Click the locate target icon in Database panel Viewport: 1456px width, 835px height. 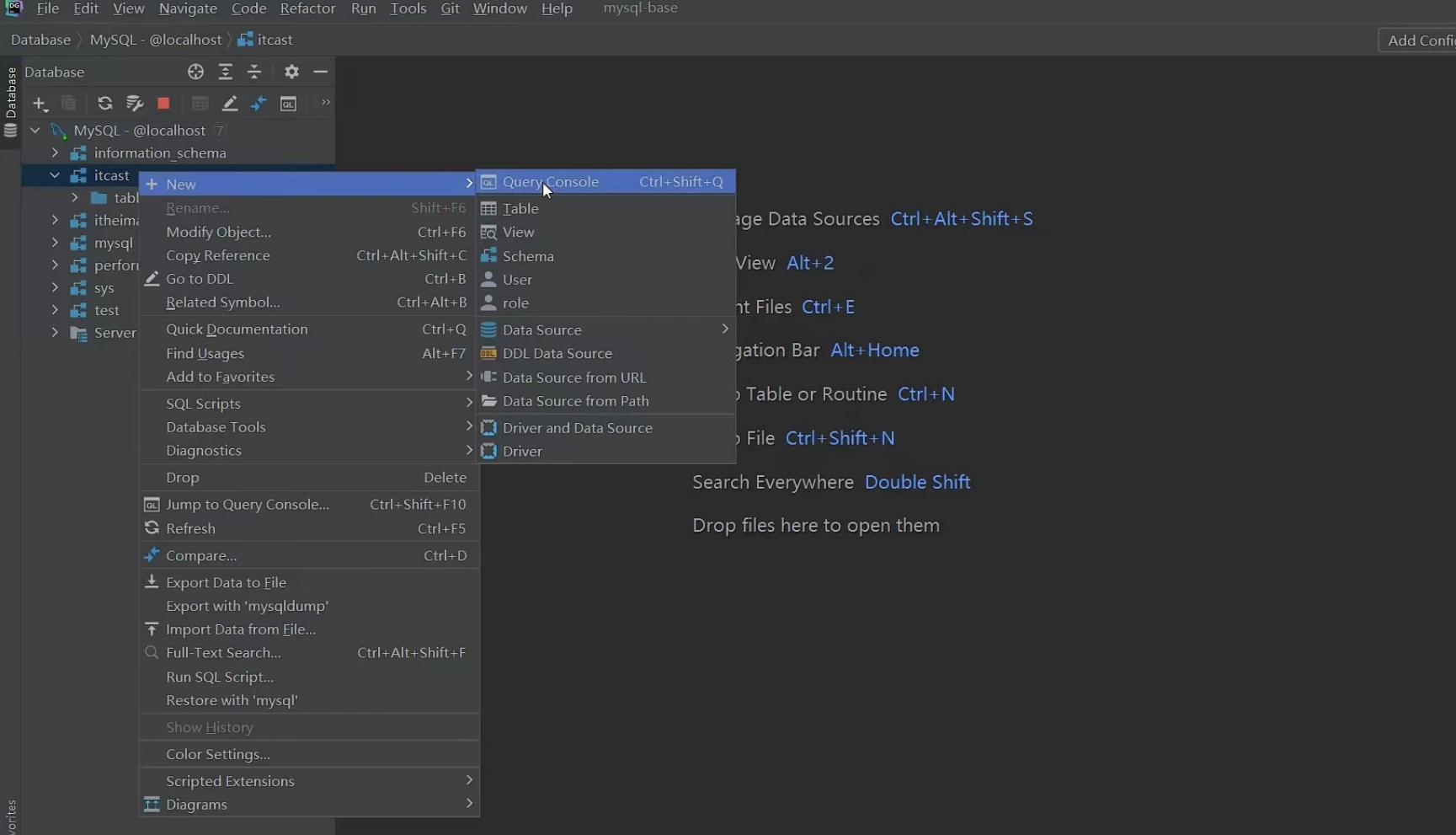(x=195, y=72)
